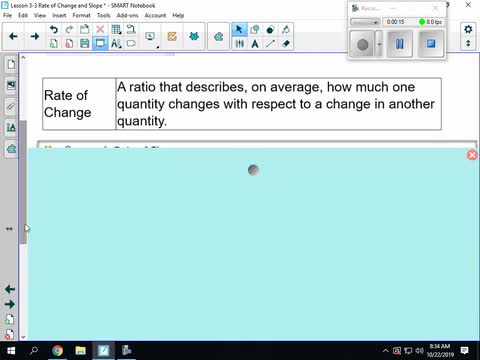The image size is (480, 360).
Task: Click the clear page shape icon
Action: (x=131, y=43)
